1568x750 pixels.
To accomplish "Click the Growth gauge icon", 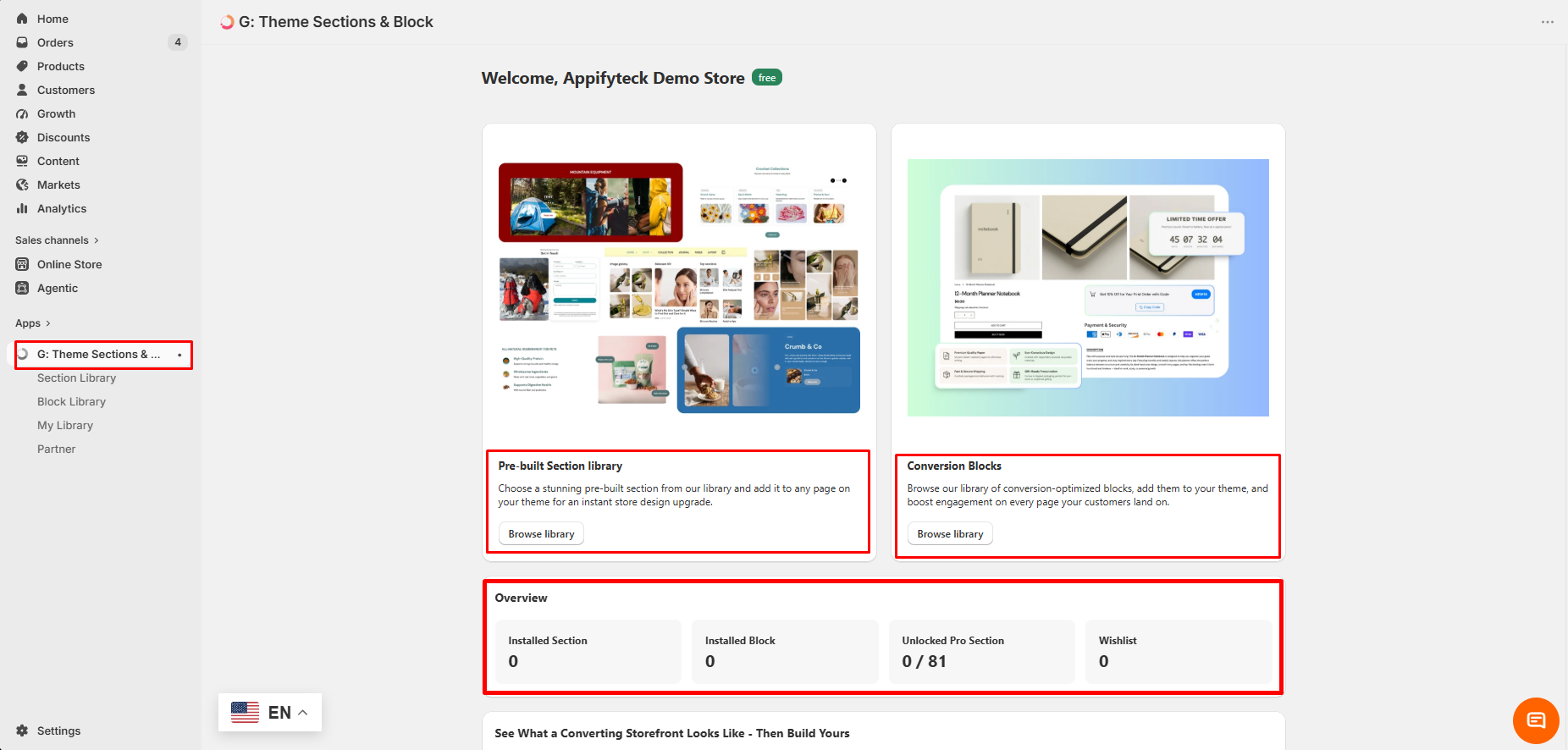I will tap(22, 113).
